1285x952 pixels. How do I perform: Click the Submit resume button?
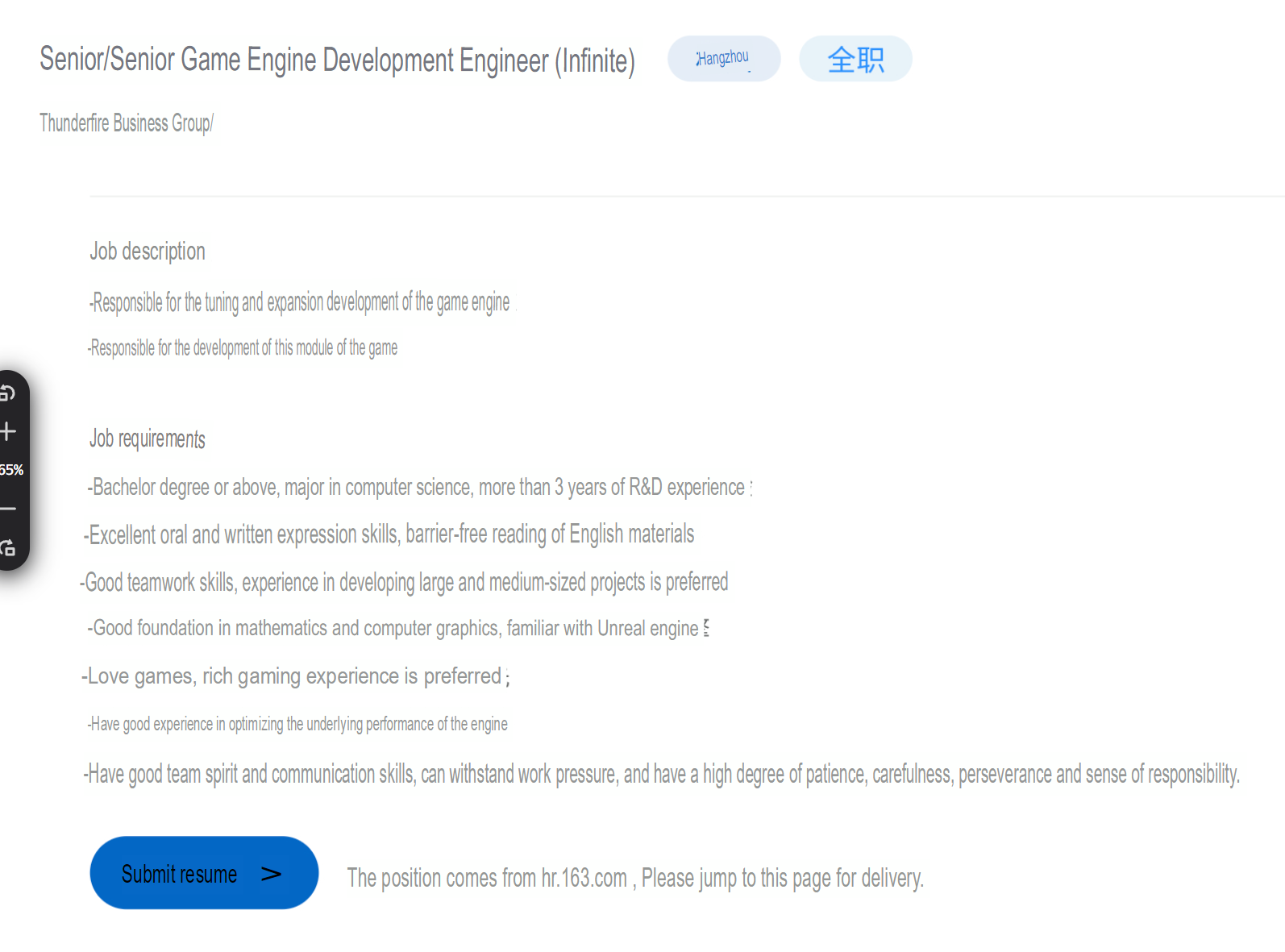[204, 873]
